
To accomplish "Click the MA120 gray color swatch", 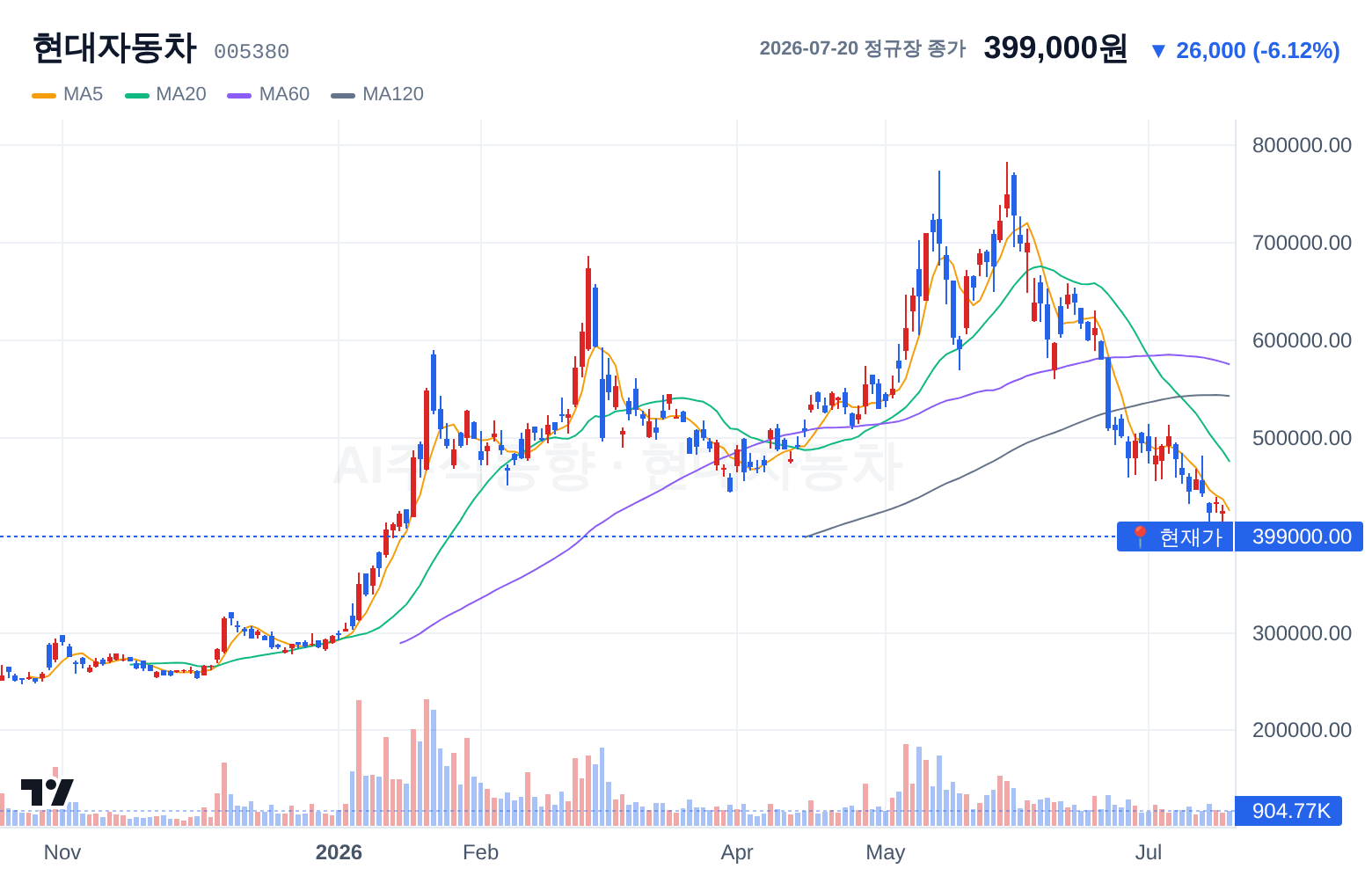I will [x=343, y=95].
